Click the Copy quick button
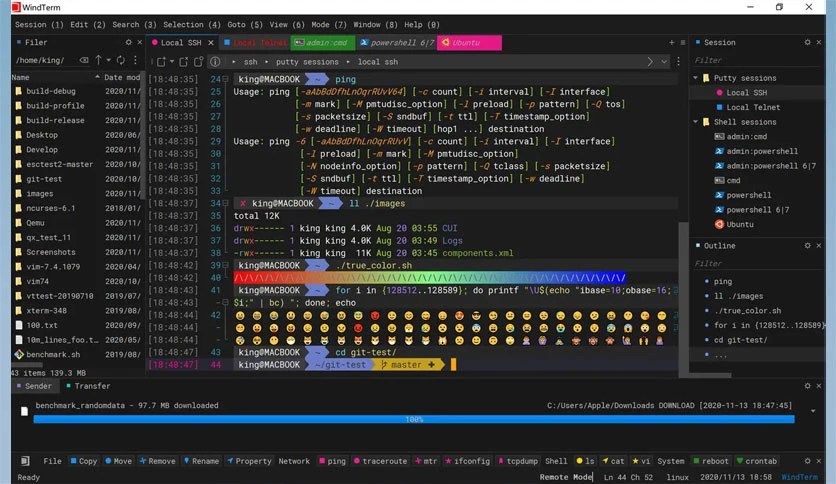This screenshot has width=836, height=484. pos(83,461)
